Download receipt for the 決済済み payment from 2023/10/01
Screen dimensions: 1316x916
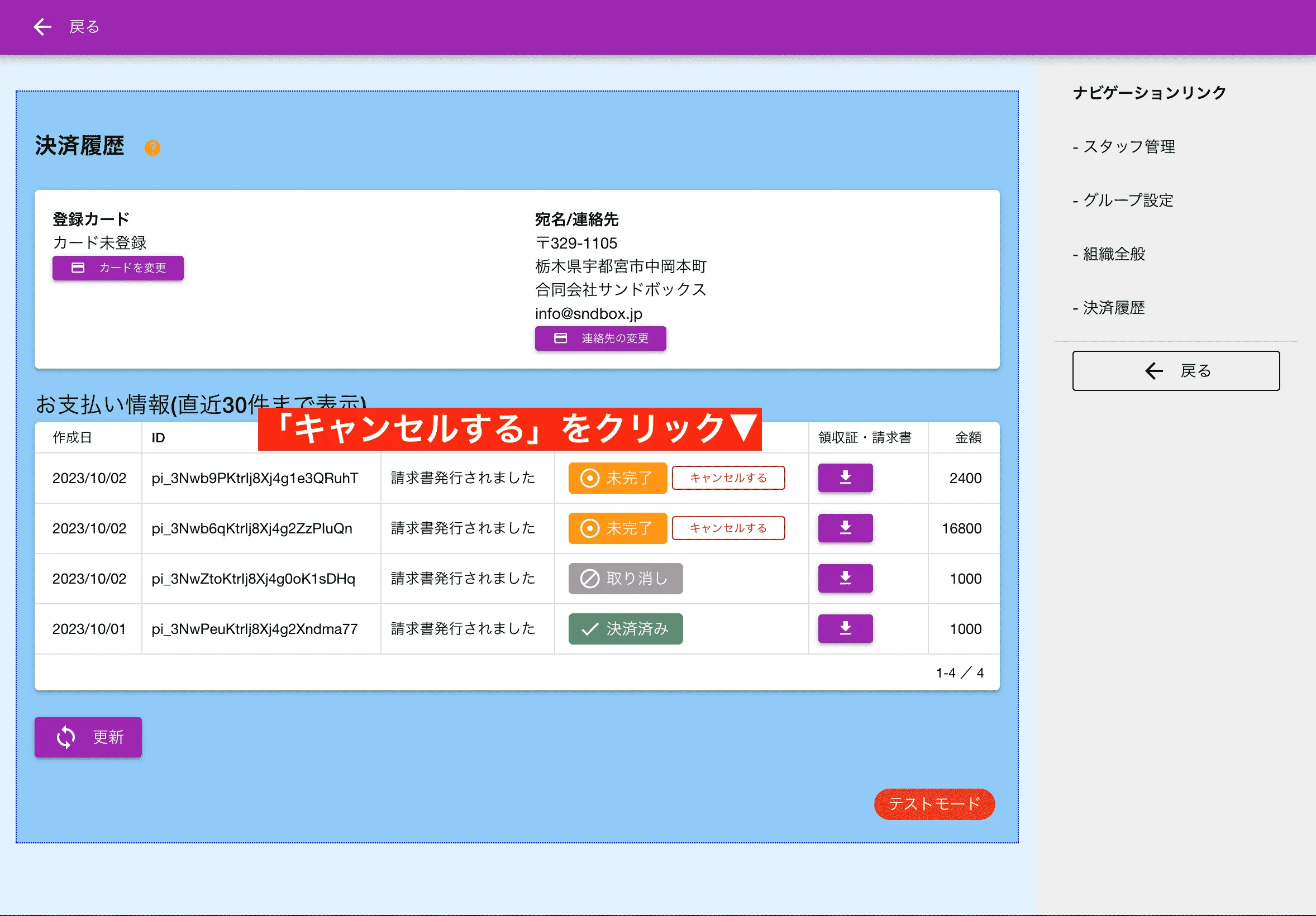[845, 628]
